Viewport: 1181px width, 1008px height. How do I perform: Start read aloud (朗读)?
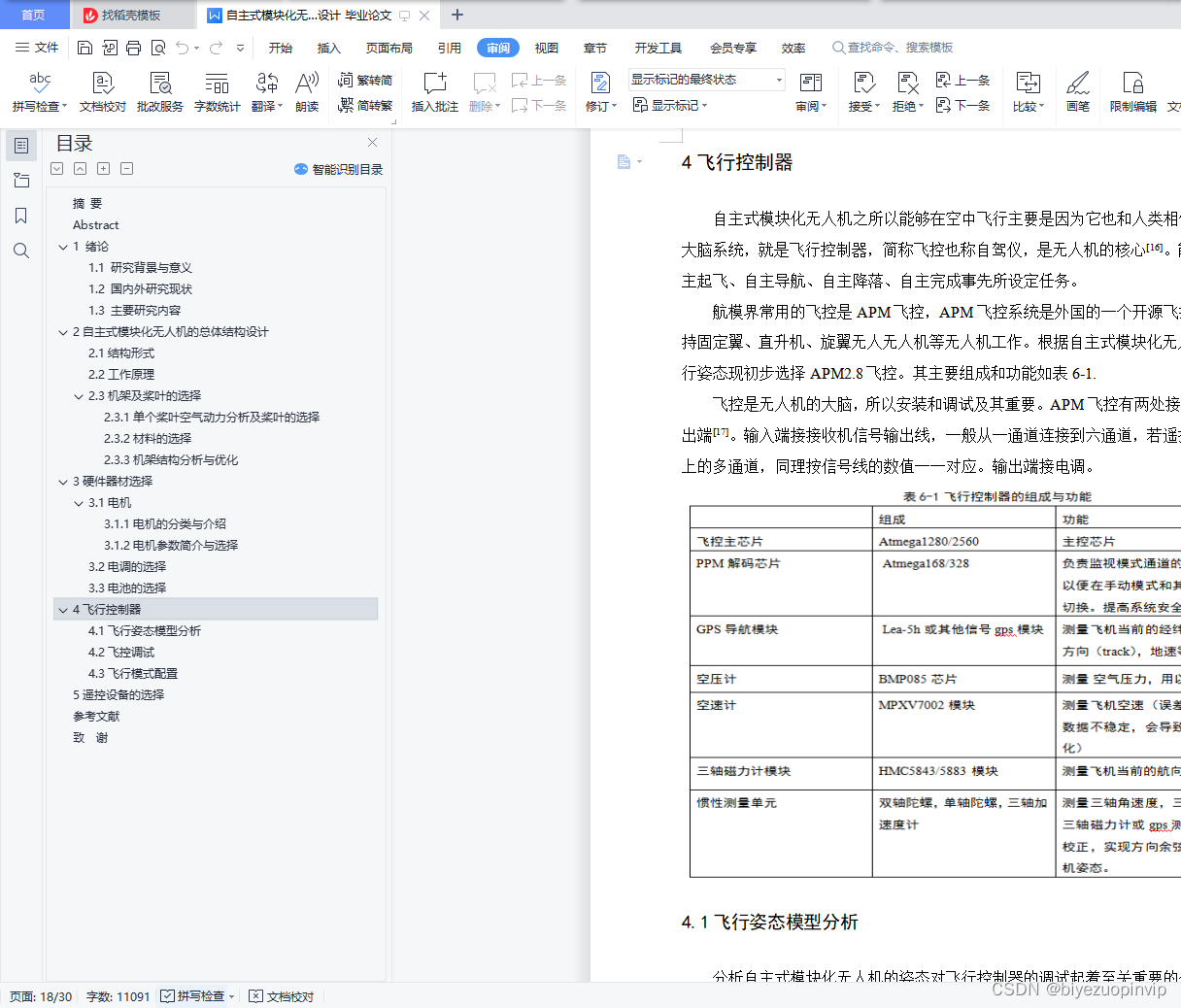(x=307, y=92)
